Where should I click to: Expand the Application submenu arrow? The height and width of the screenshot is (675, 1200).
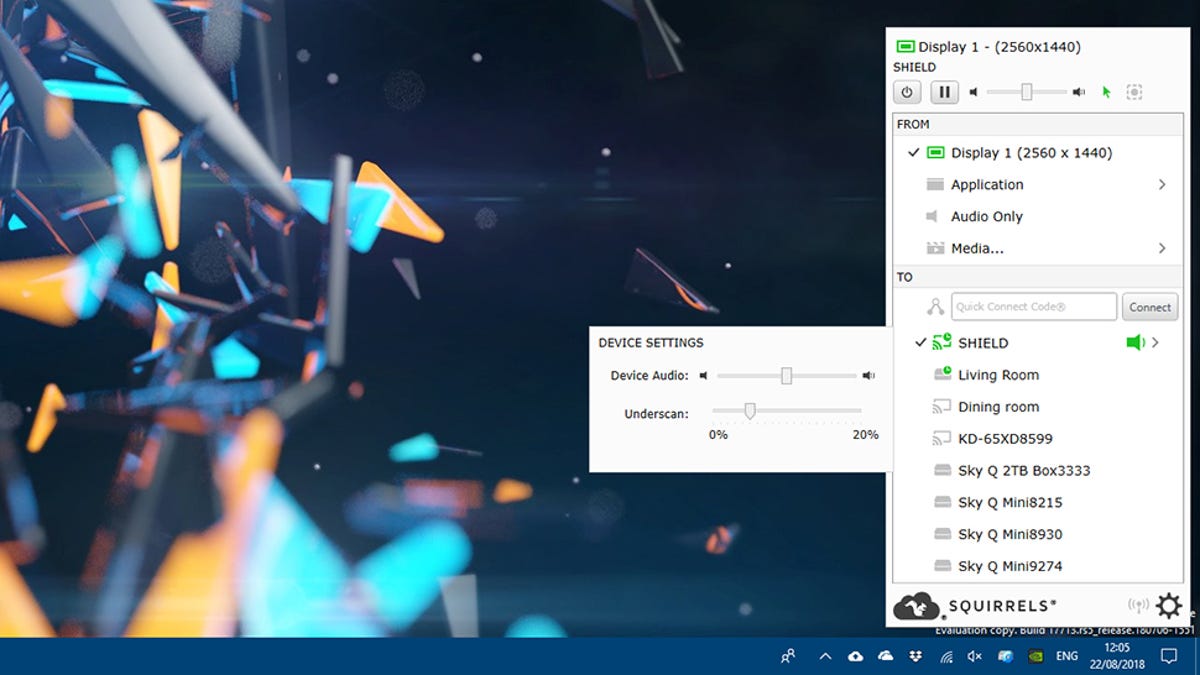pyautogui.click(x=1162, y=184)
